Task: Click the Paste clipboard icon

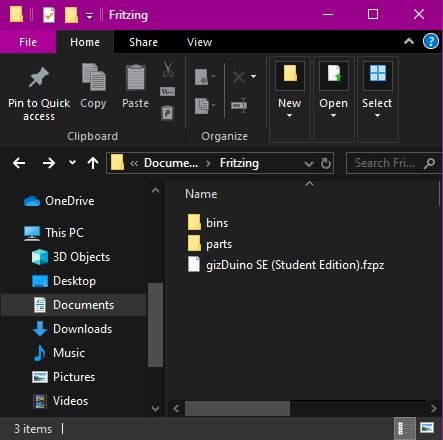Action: click(136, 77)
